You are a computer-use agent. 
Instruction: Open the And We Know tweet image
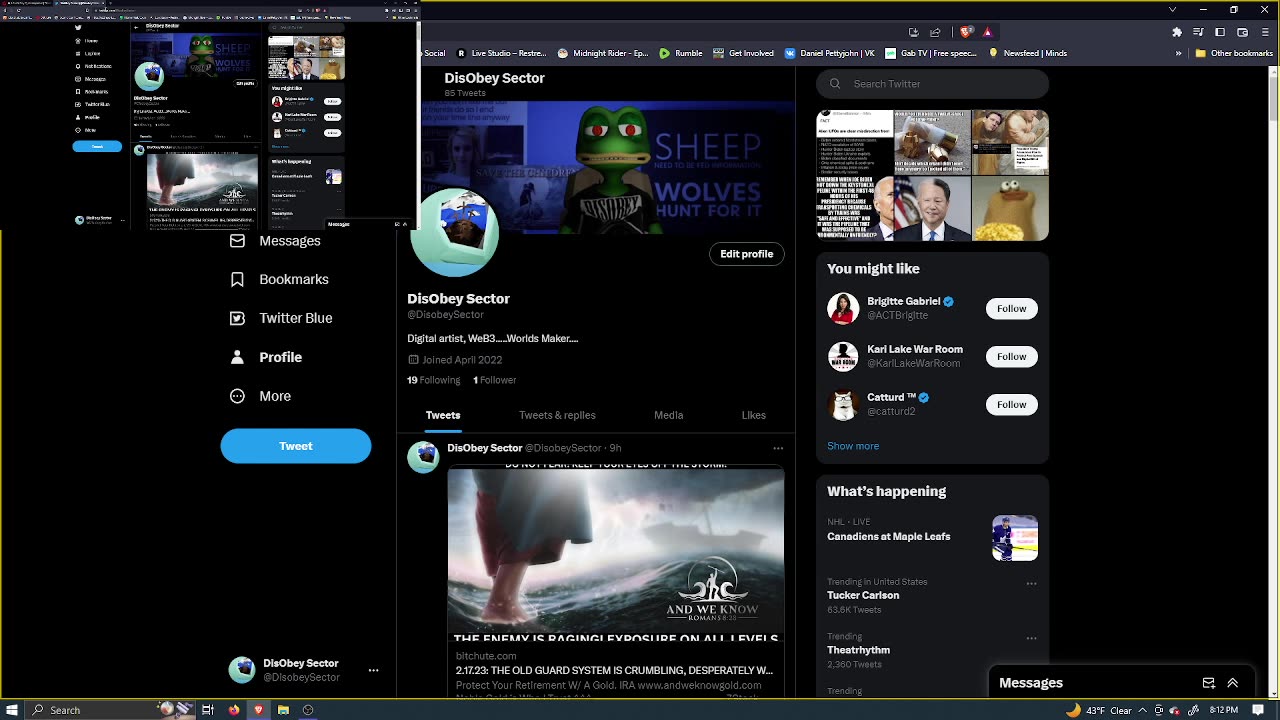pos(615,552)
